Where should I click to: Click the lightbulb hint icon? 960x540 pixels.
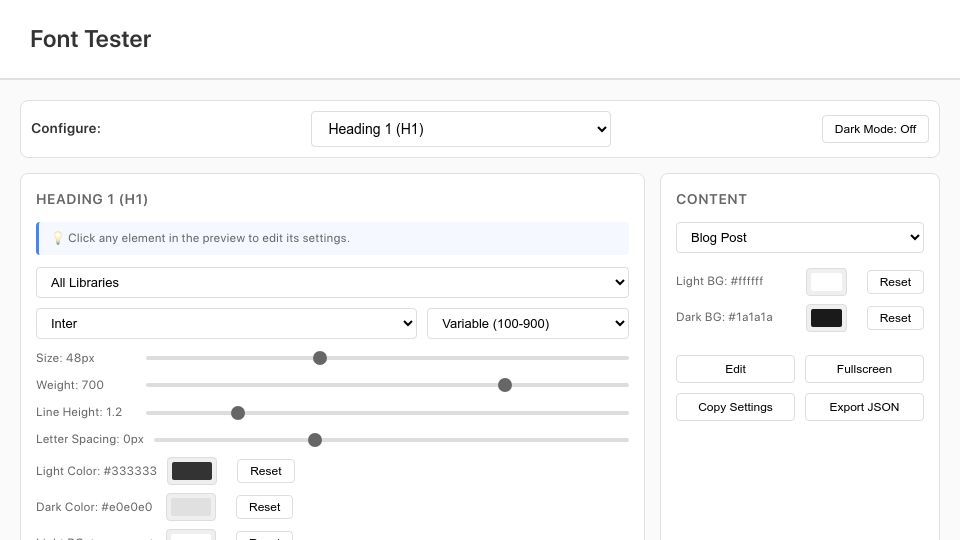[58, 238]
